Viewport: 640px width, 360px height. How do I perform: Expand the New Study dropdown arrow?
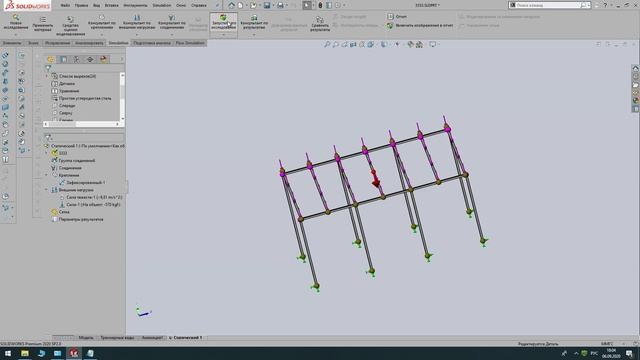(x=16, y=35)
